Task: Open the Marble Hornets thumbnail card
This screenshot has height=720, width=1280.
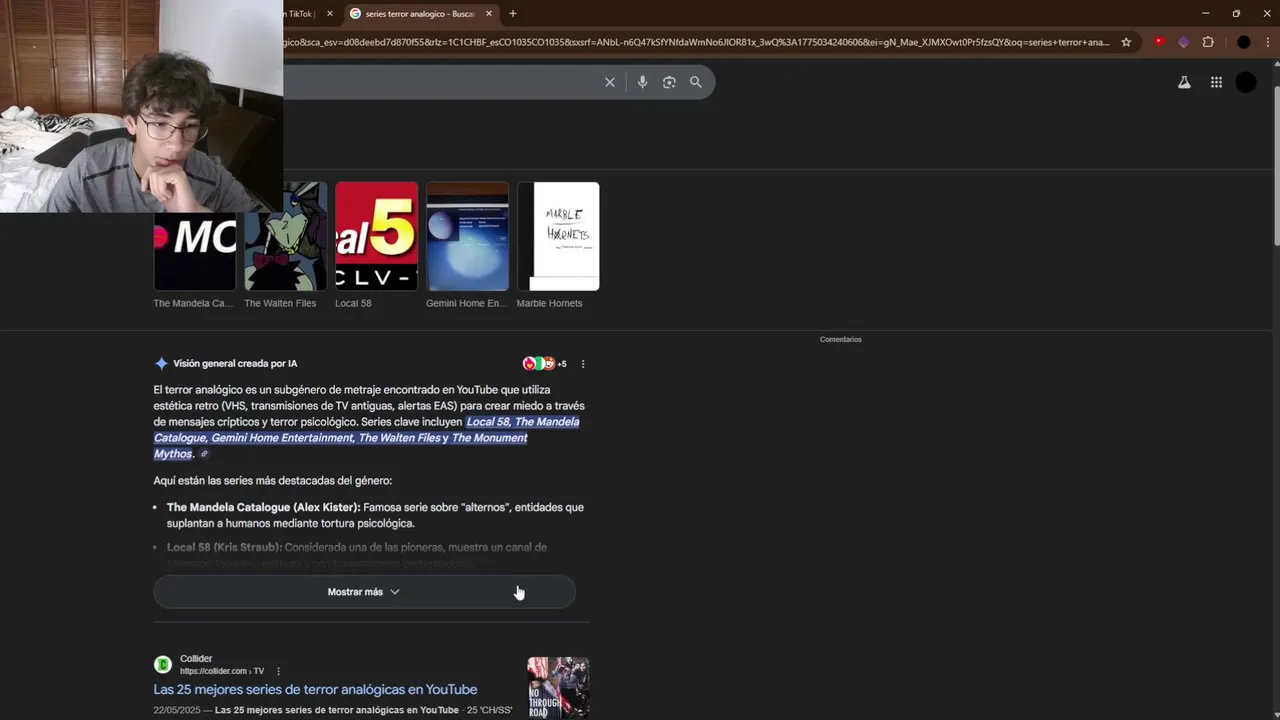Action: coord(558,245)
